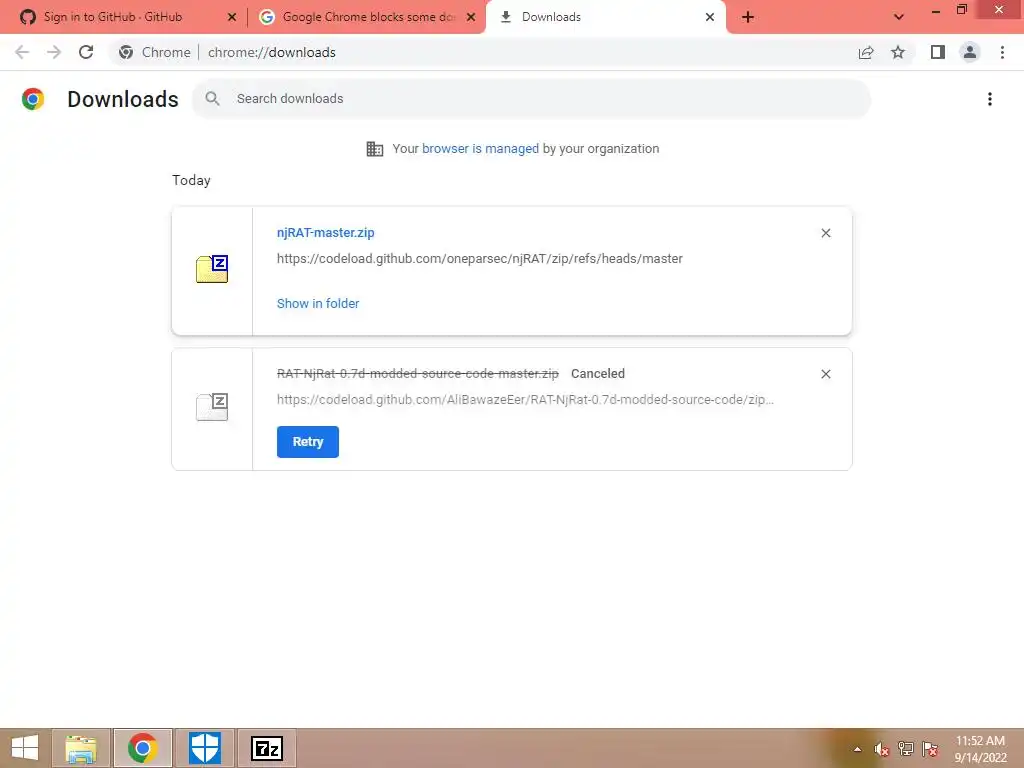Open the njRAT-master.zip file link
Viewport: 1024px width, 768px height.
(325, 232)
